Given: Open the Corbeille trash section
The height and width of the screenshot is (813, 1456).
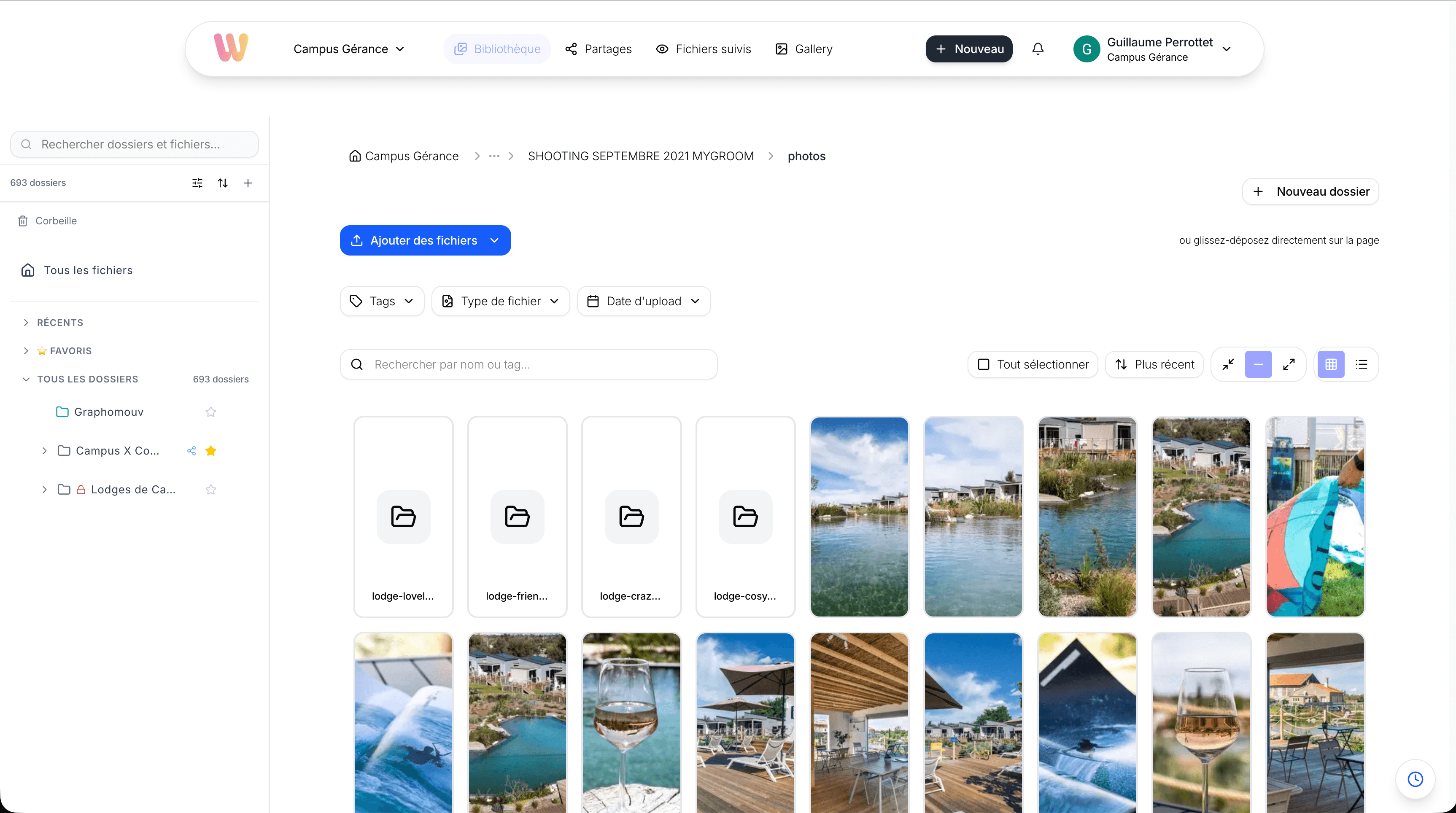Looking at the screenshot, I should (x=55, y=221).
